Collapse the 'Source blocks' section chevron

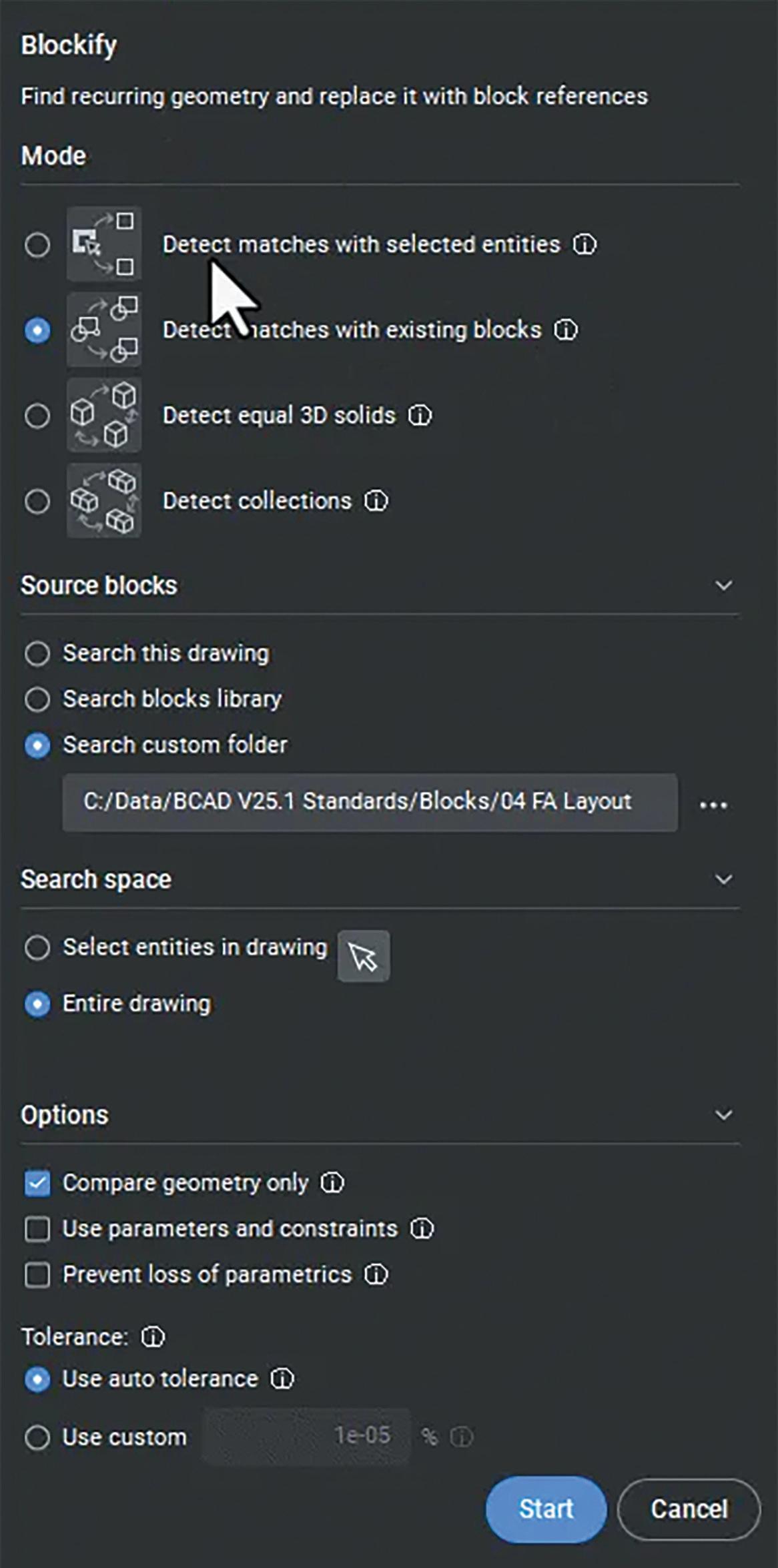click(x=724, y=585)
